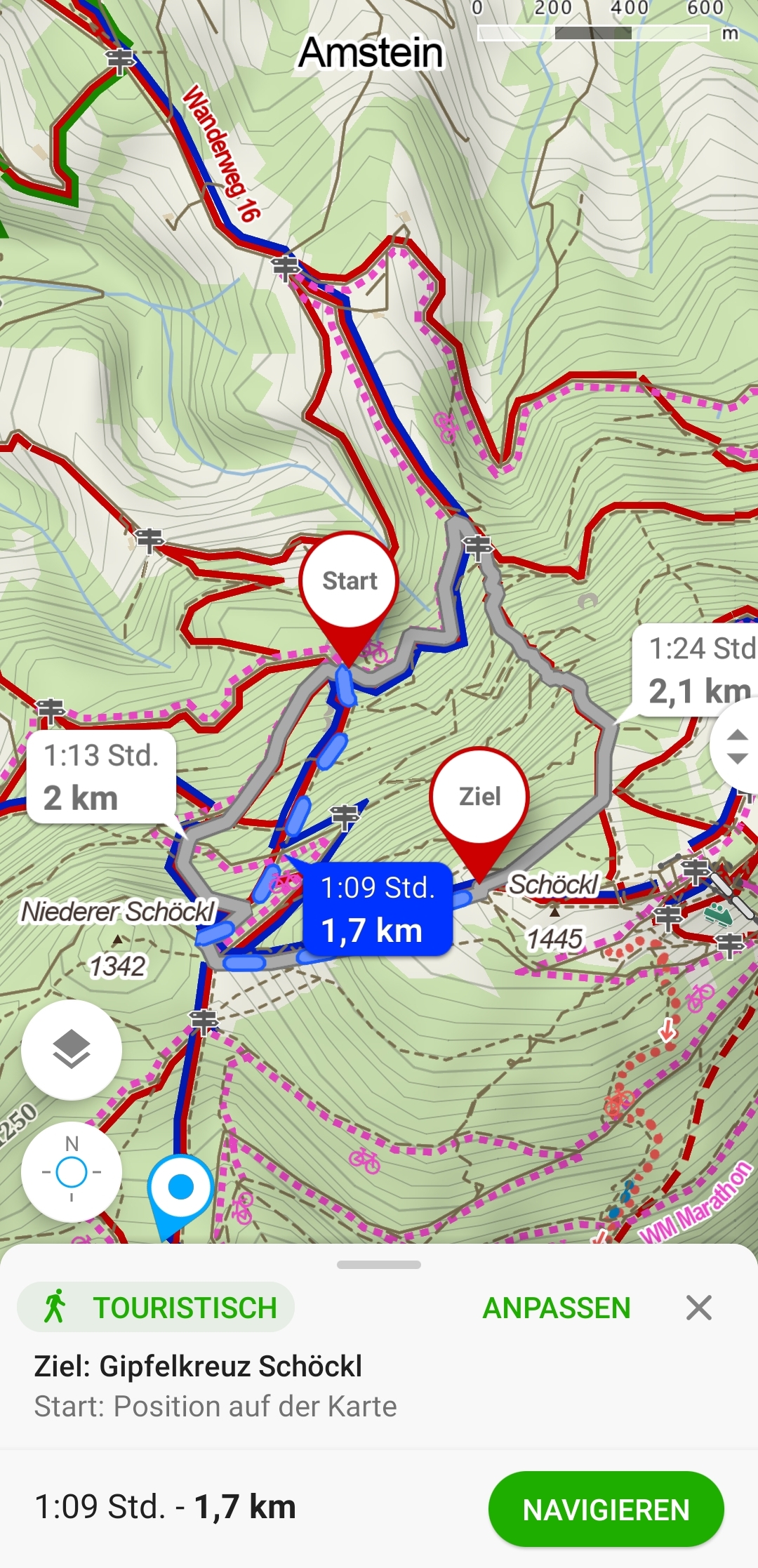Start navigation with NAVIGIEREN button
This screenshot has height=1568, width=758.
(x=606, y=1509)
